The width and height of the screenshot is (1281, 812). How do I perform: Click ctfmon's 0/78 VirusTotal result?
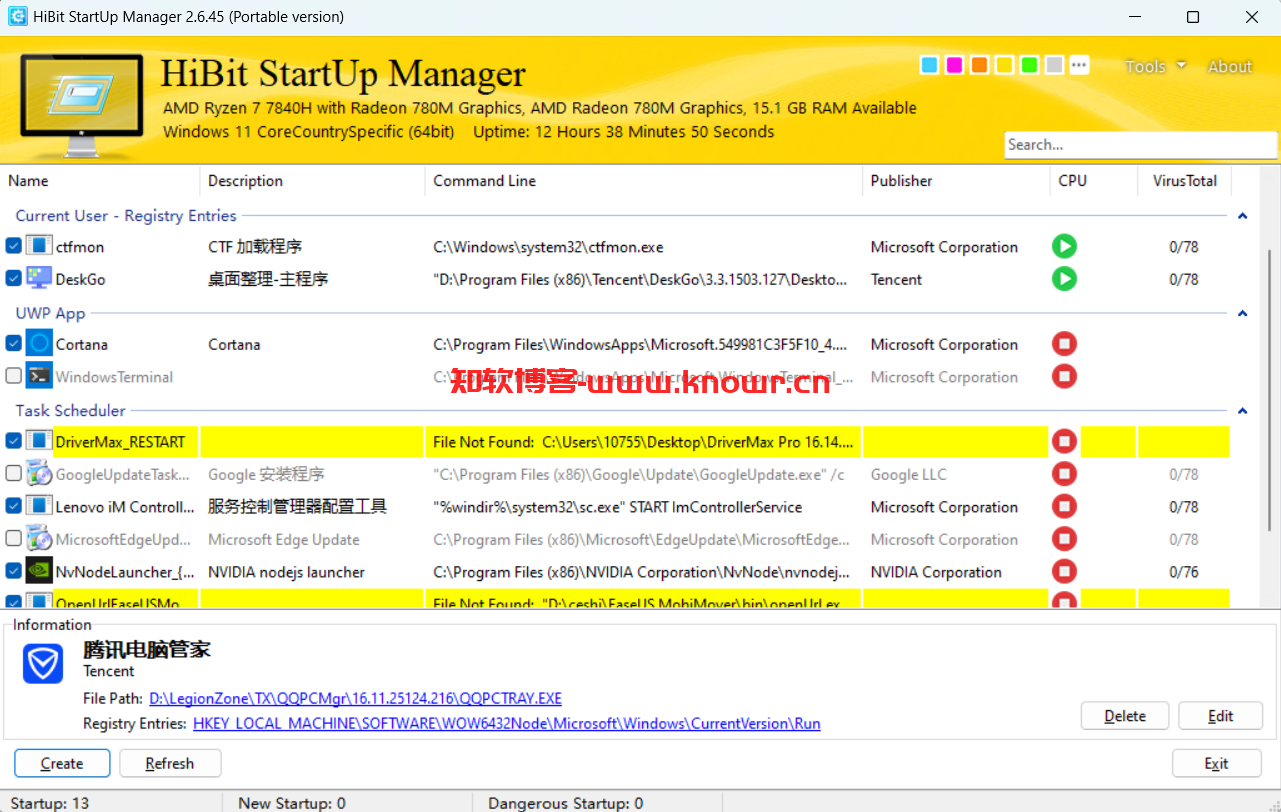point(1184,247)
